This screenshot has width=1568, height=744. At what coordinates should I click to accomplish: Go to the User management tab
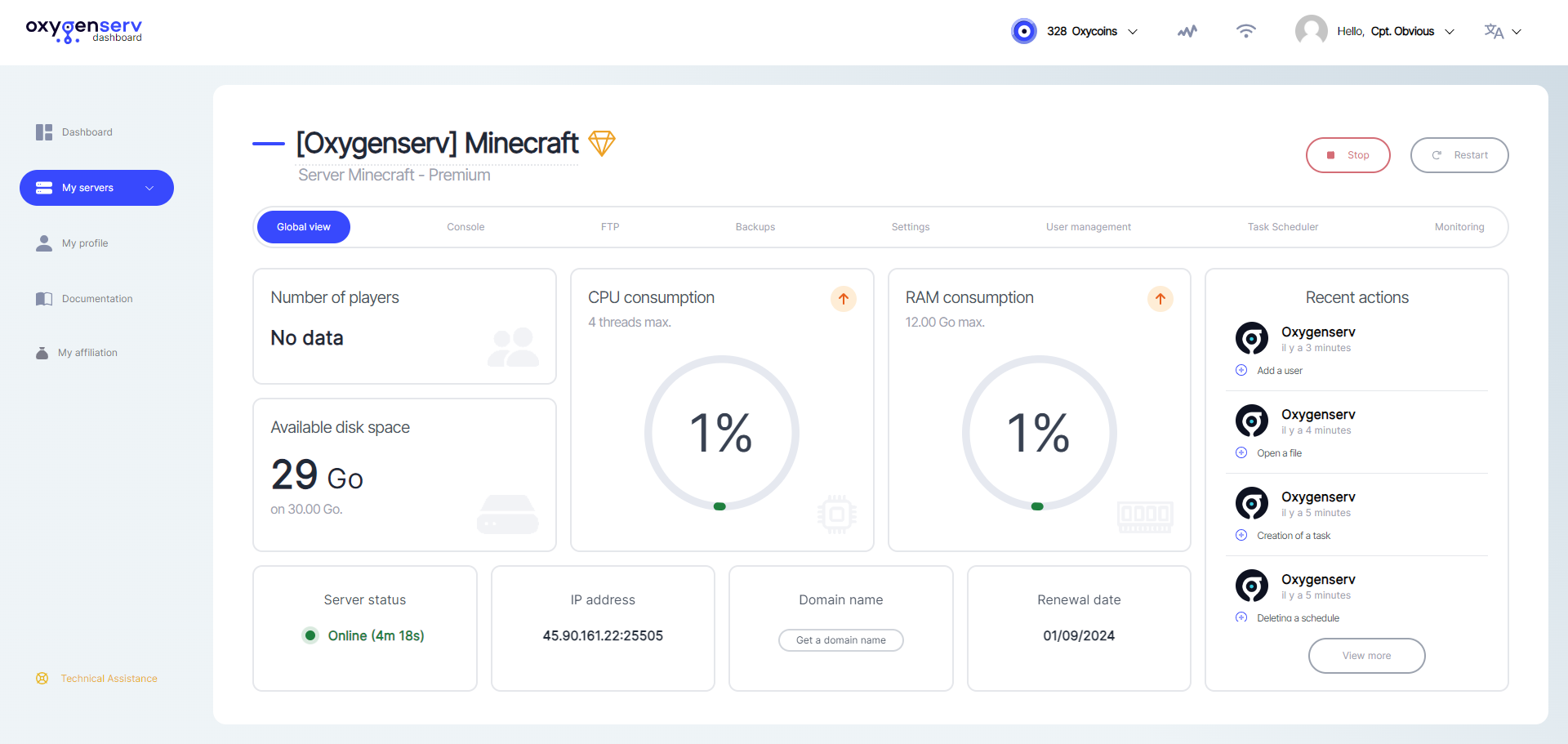pos(1089,227)
